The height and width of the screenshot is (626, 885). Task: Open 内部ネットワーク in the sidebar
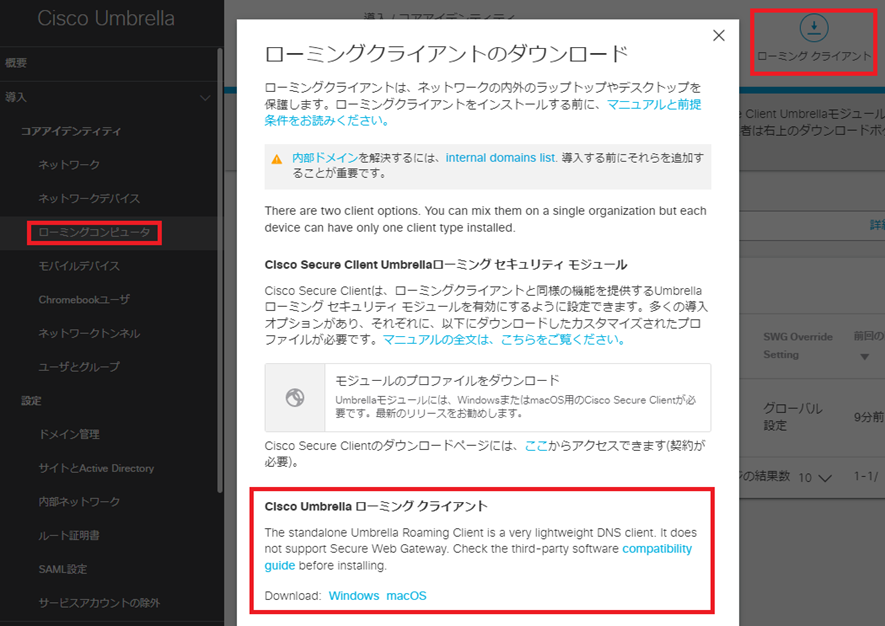tap(79, 501)
